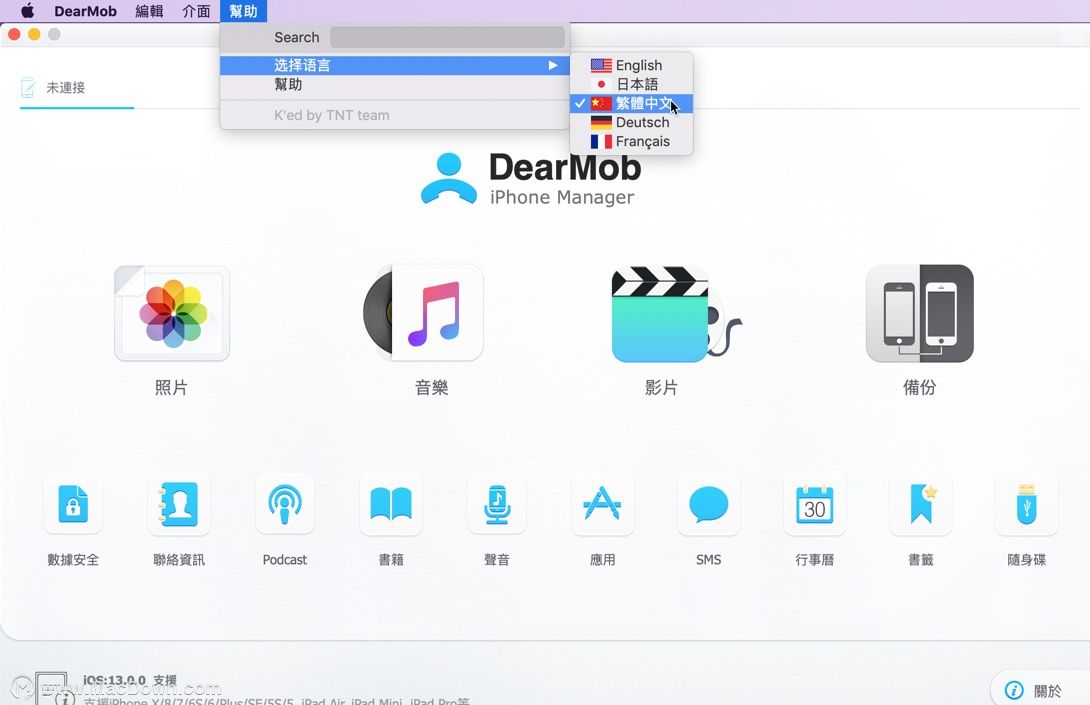Open the 影片 video clapperboard icon
The height and width of the screenshot is (705, 1090).
tap(676, 314)
